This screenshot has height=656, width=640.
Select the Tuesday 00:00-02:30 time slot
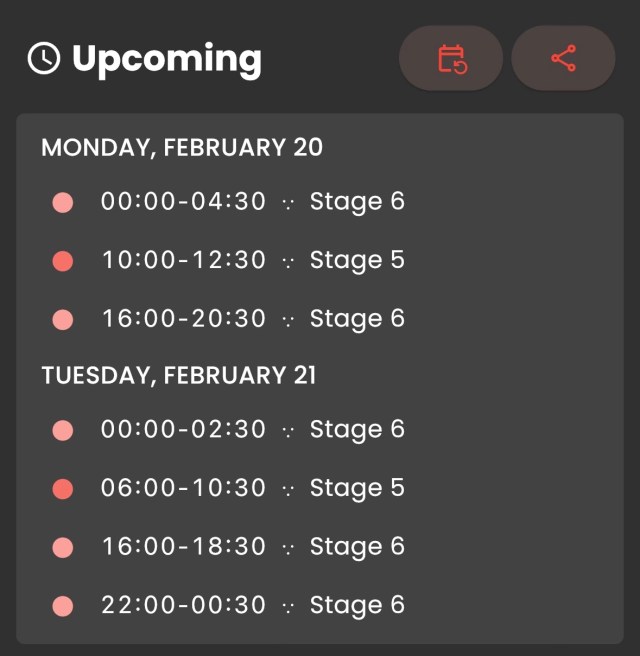184,430
